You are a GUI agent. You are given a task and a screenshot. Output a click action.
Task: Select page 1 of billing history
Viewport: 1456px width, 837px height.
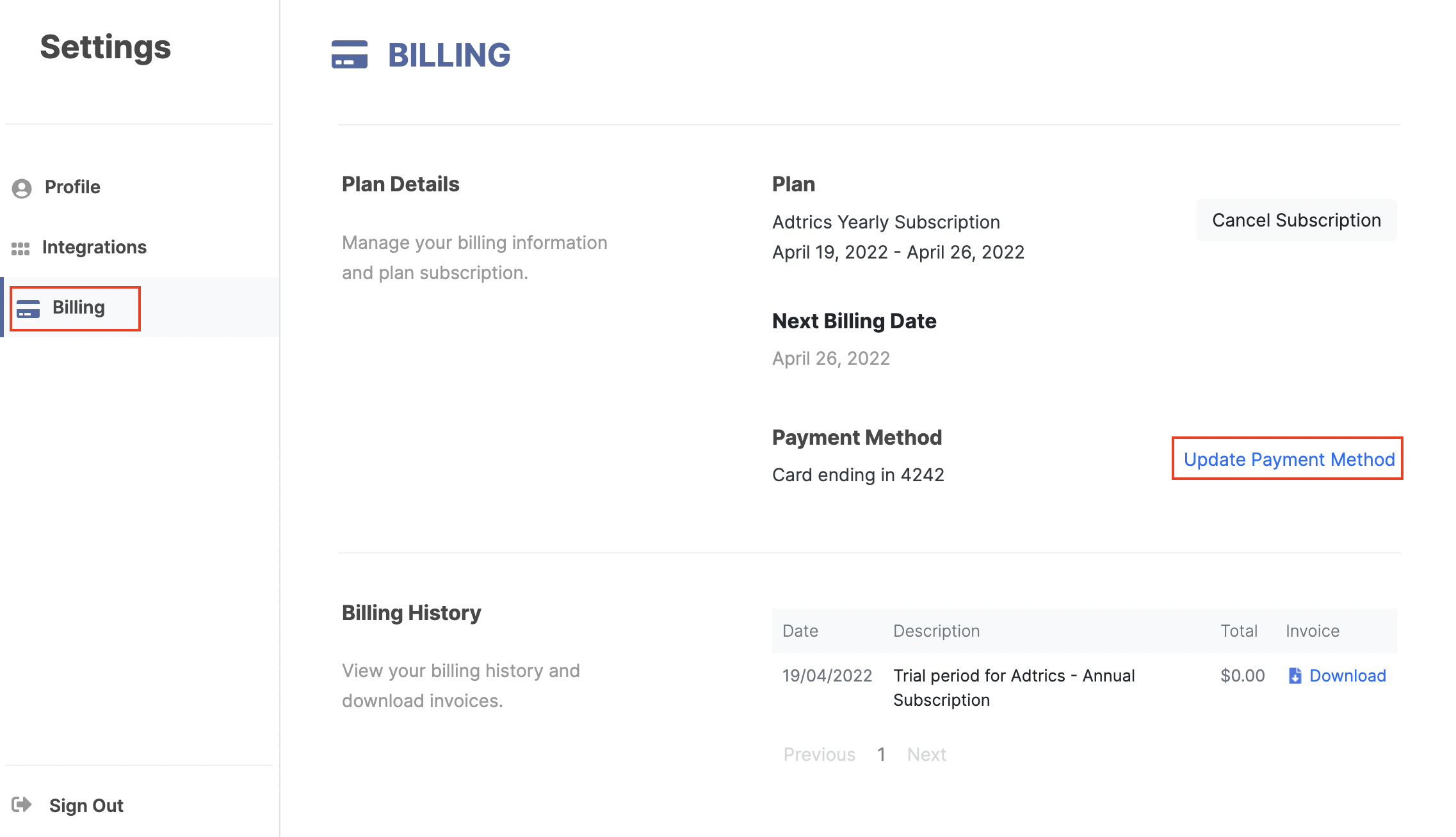tap(882, 754)
